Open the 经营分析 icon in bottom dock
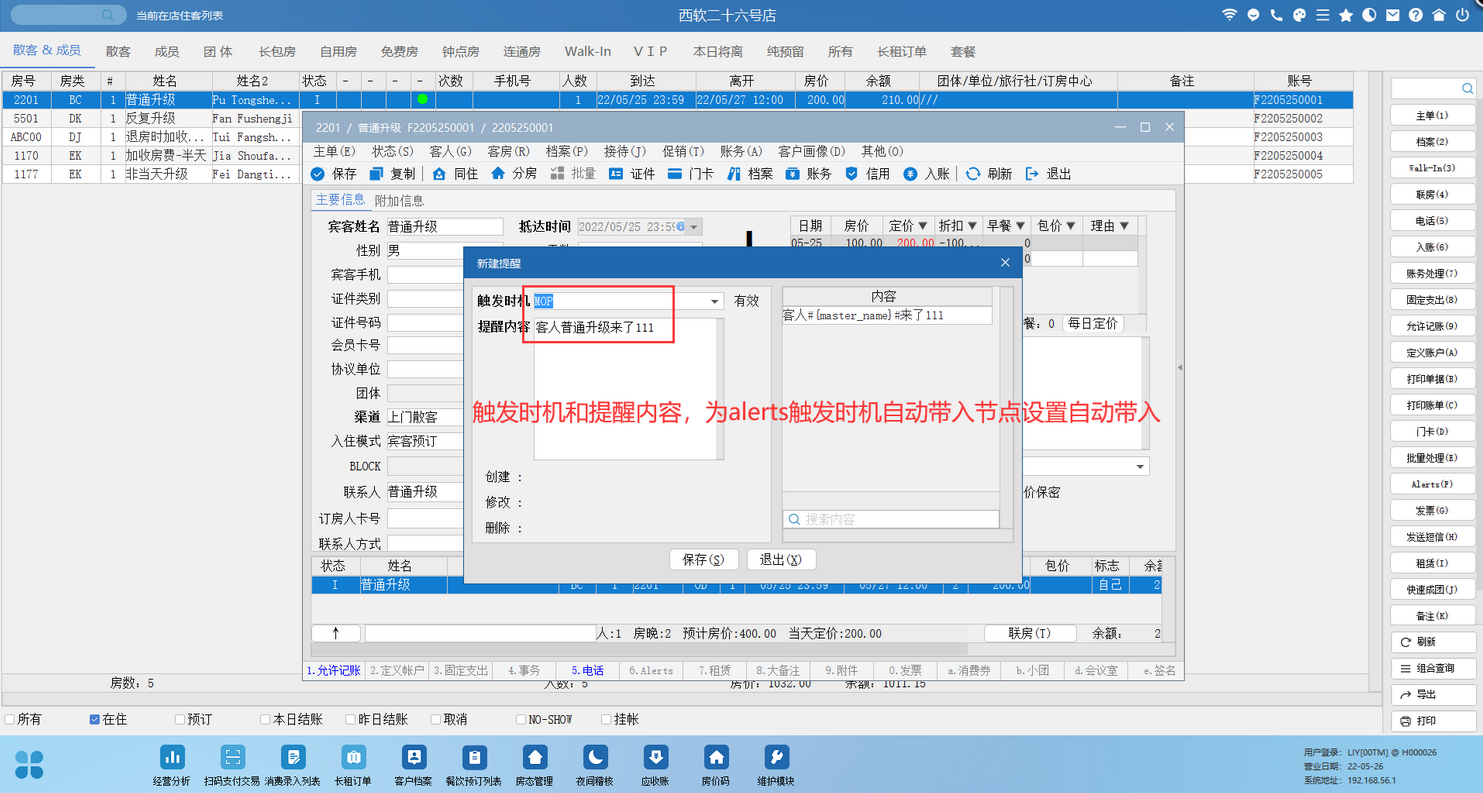The width and height of the screenshot is (1483, 793). (x=172, y=758)
